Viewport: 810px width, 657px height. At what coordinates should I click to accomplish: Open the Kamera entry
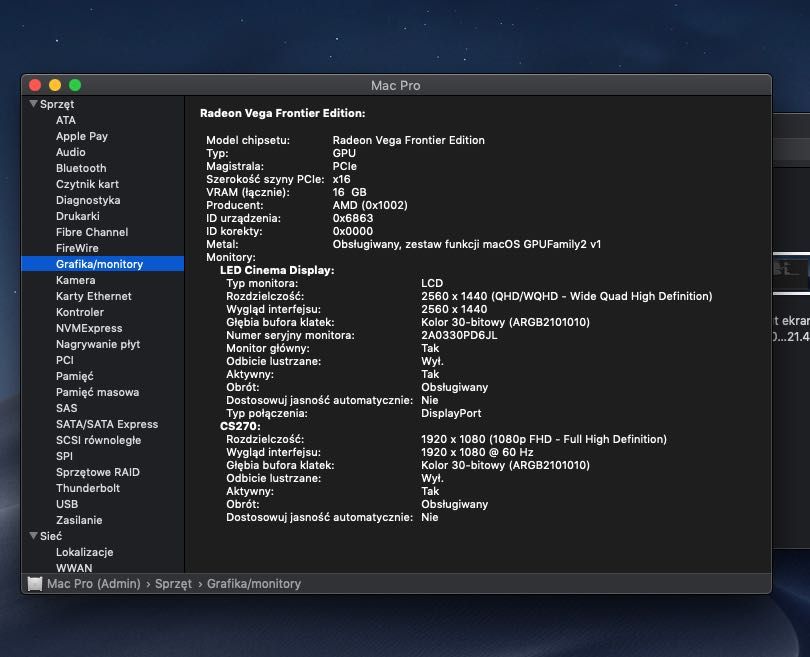tap(75, 280)
